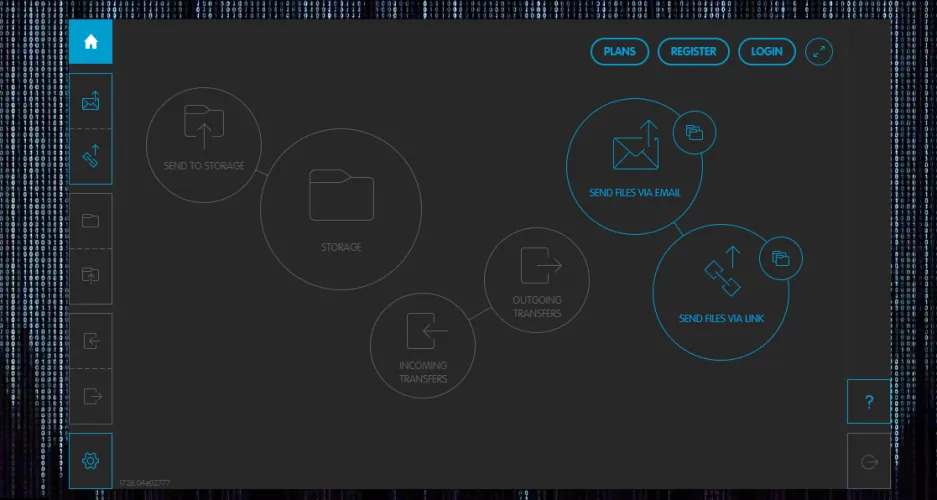Open incoming transfers from the sidebar
The image size is (937, 500).
91,341
